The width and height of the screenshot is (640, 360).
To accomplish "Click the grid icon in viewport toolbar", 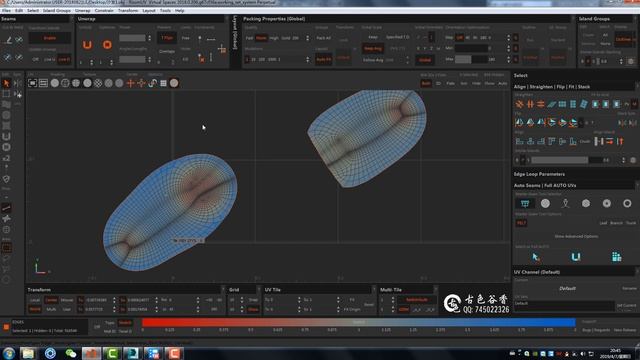I will 163,83.
